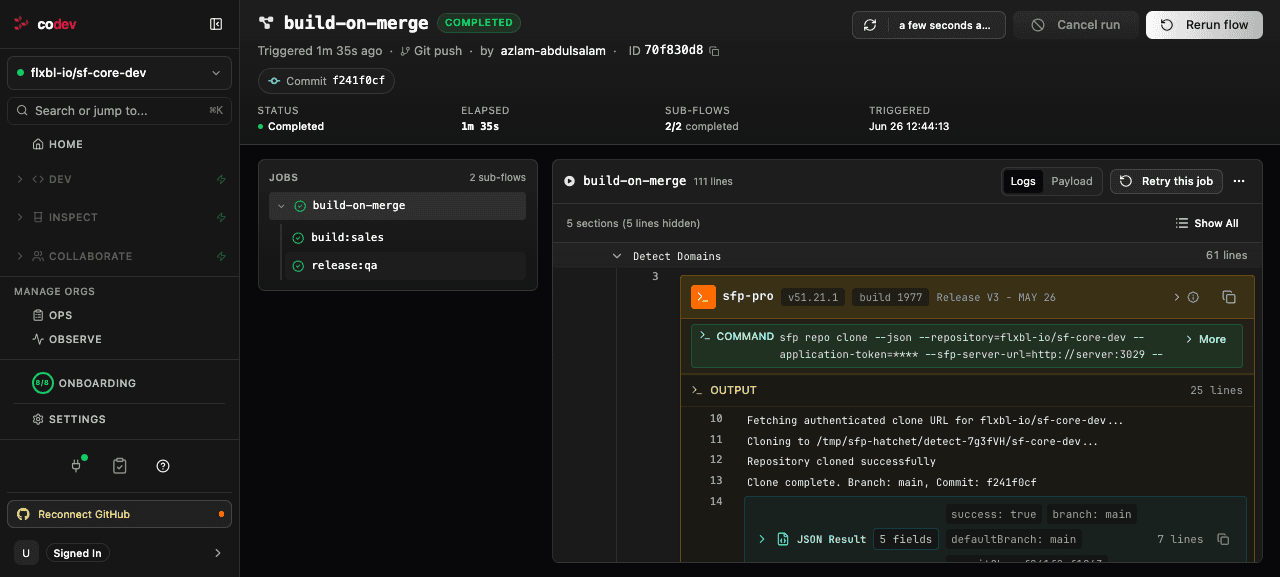The image size is (1280, 577).
Task: Click the lightning icon beside DEV
Action: (x=221, y=179)
